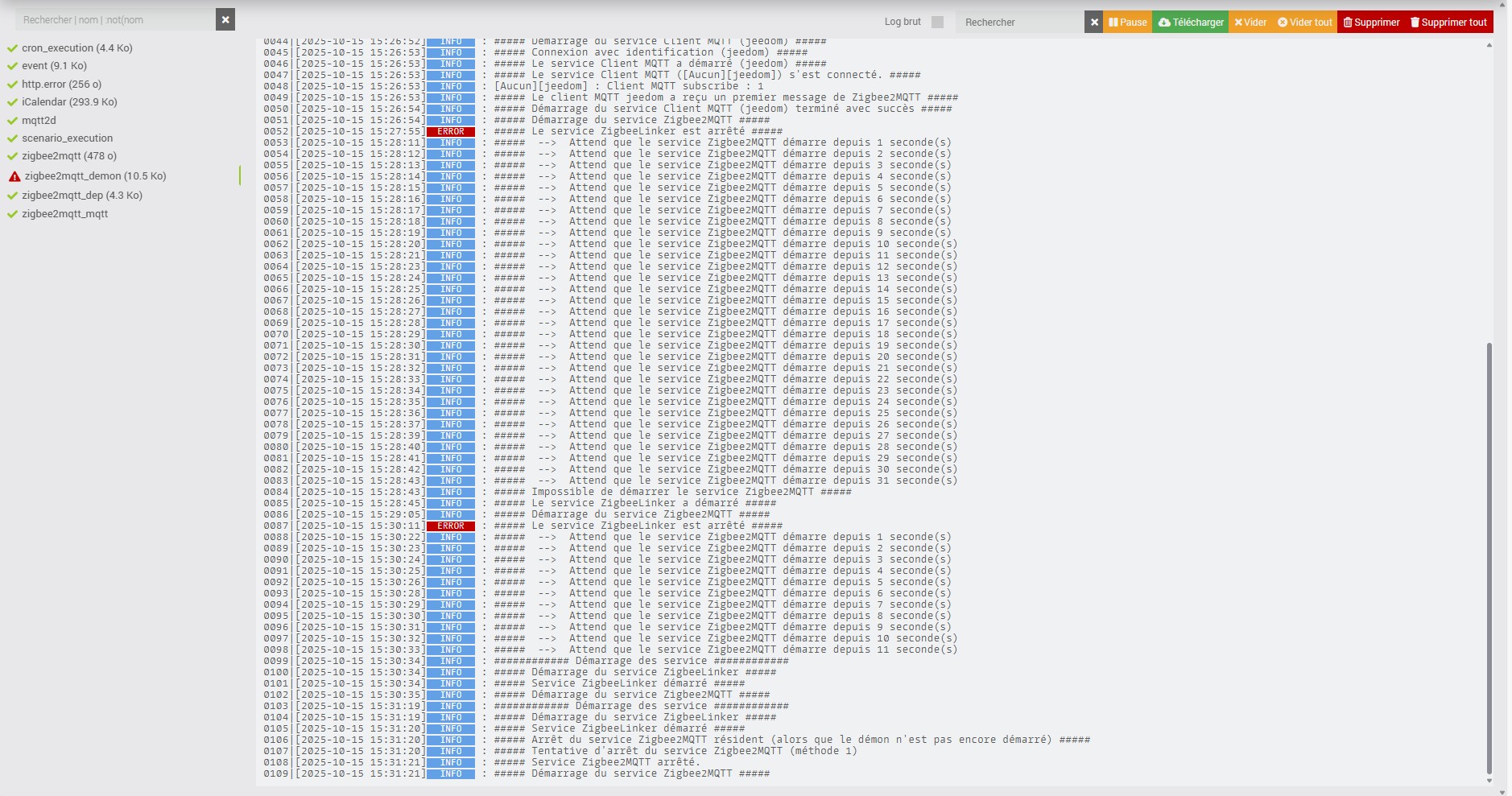Download the log with Télécharger
Screen dimensions: 1512x796
click(1191, 23)
